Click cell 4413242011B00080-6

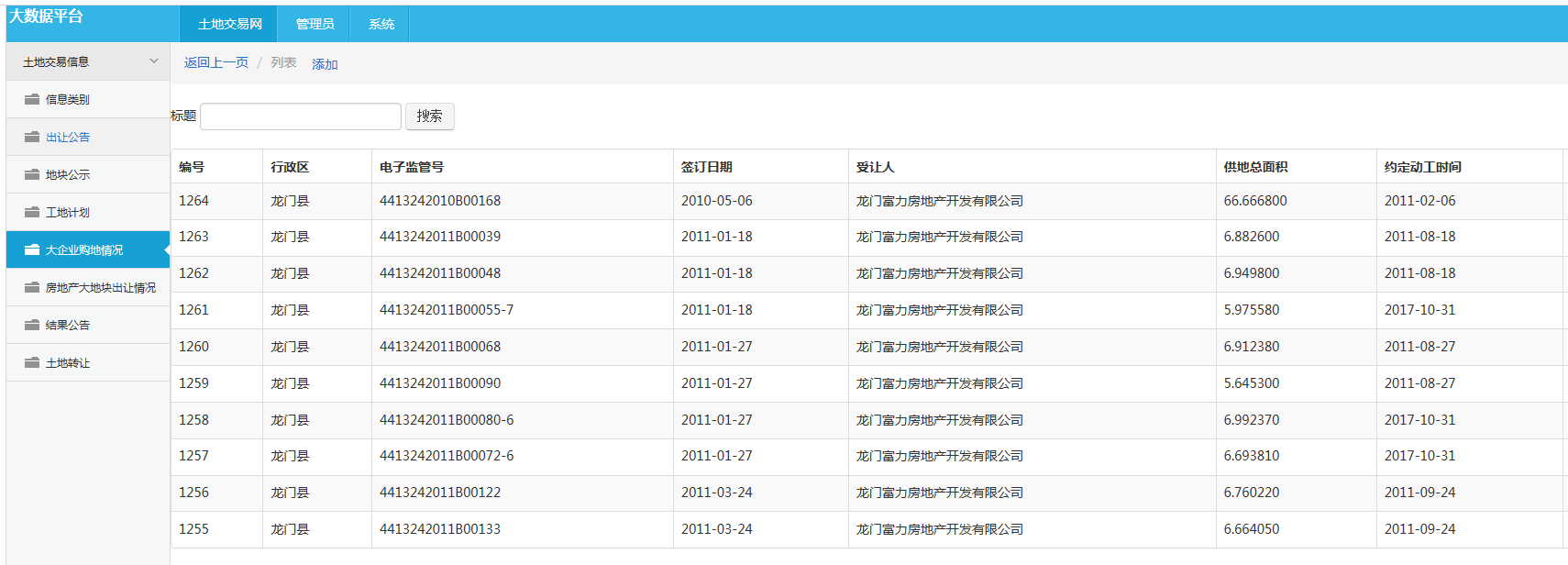pos(447,420)
